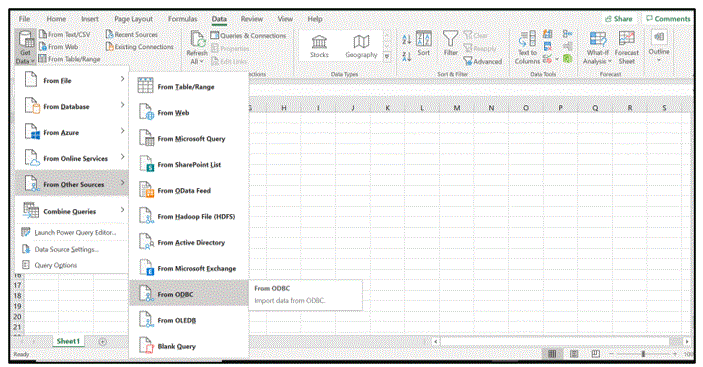Switch to the Formulas tab

(x=182, y=19)
